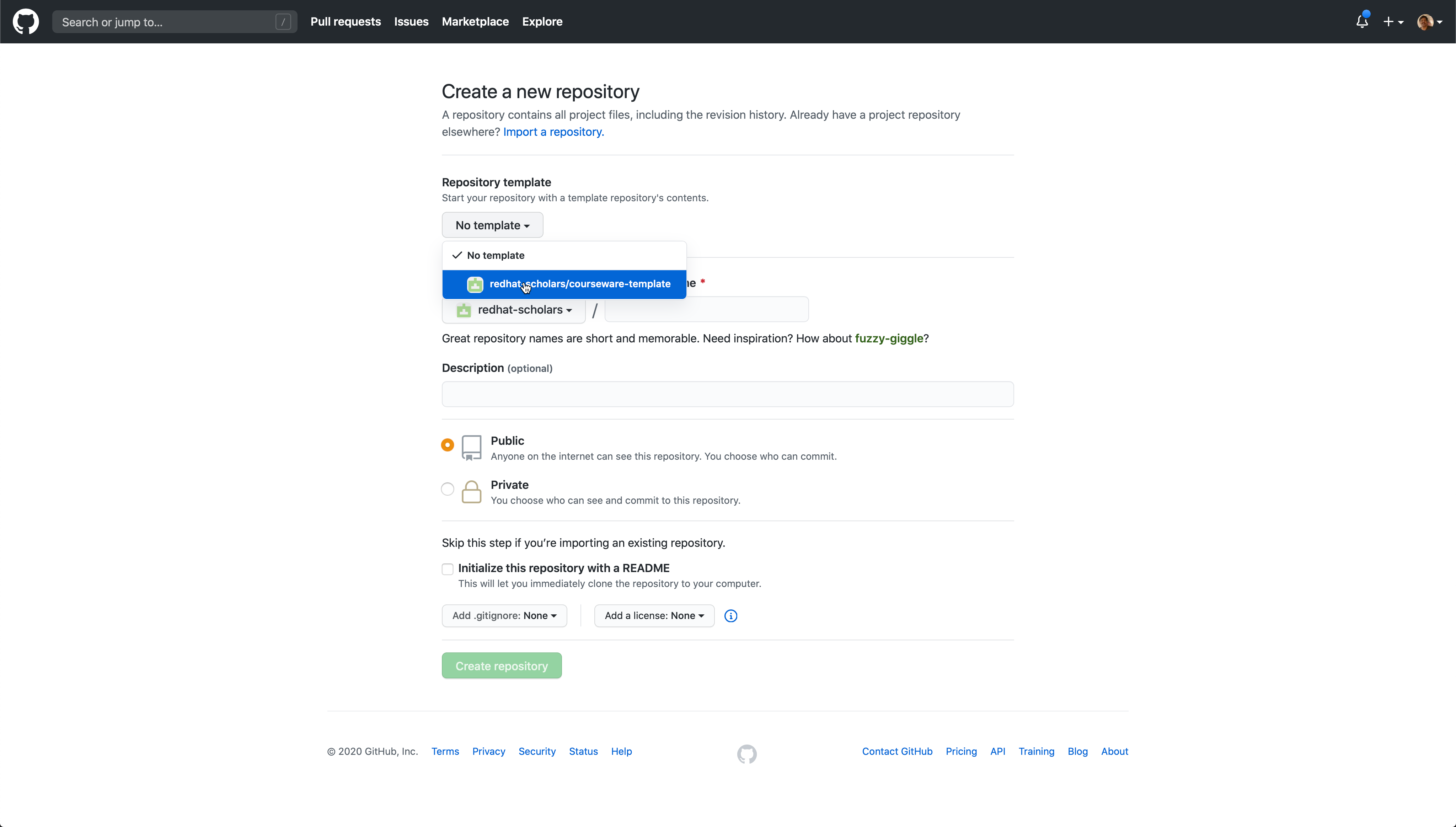This screenshot has height=827, width=1456.
Task: Click Create repository button
Action: coord(502,666)
